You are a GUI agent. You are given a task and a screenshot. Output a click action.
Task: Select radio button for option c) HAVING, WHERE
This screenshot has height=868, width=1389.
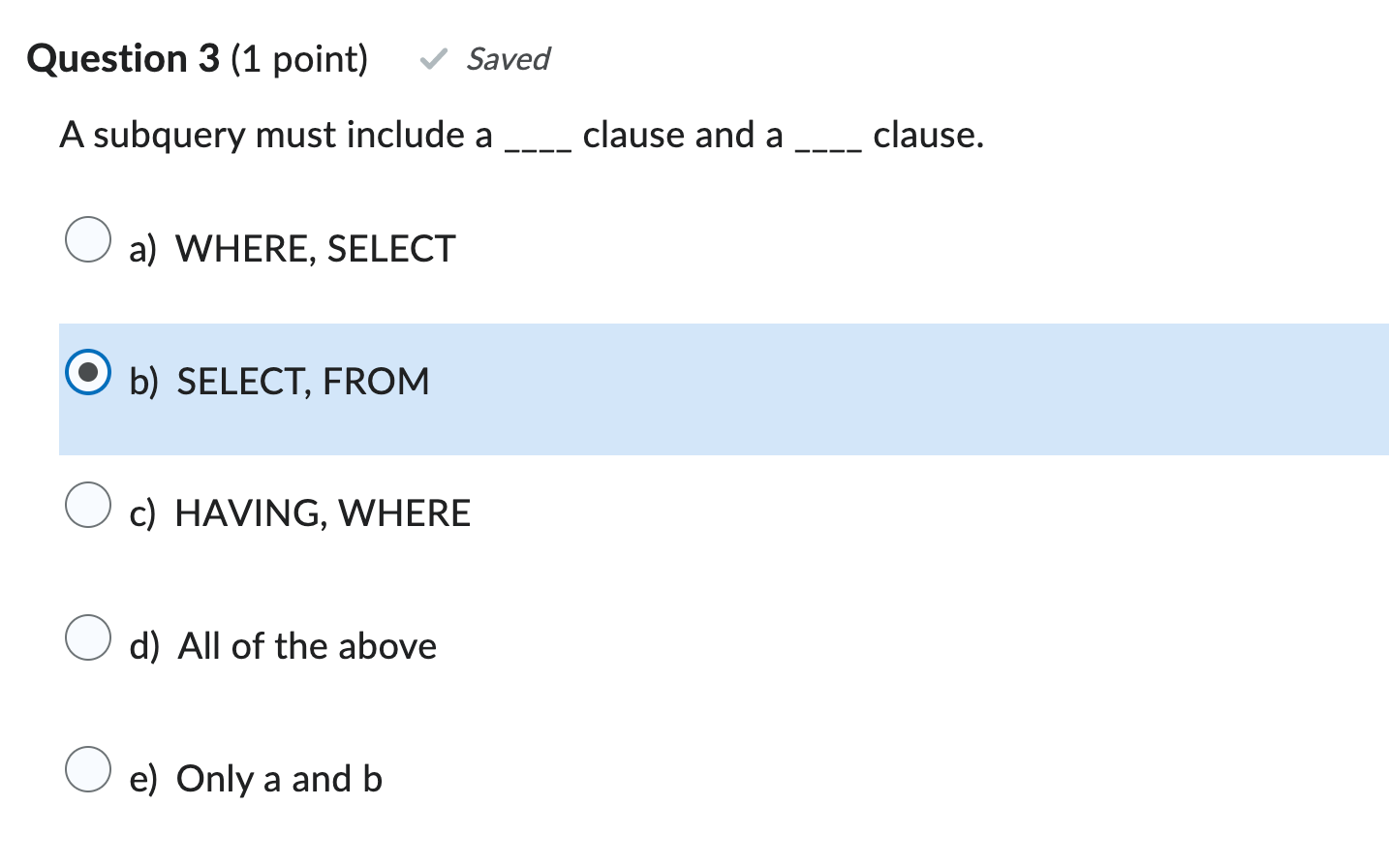pos(87,504)
